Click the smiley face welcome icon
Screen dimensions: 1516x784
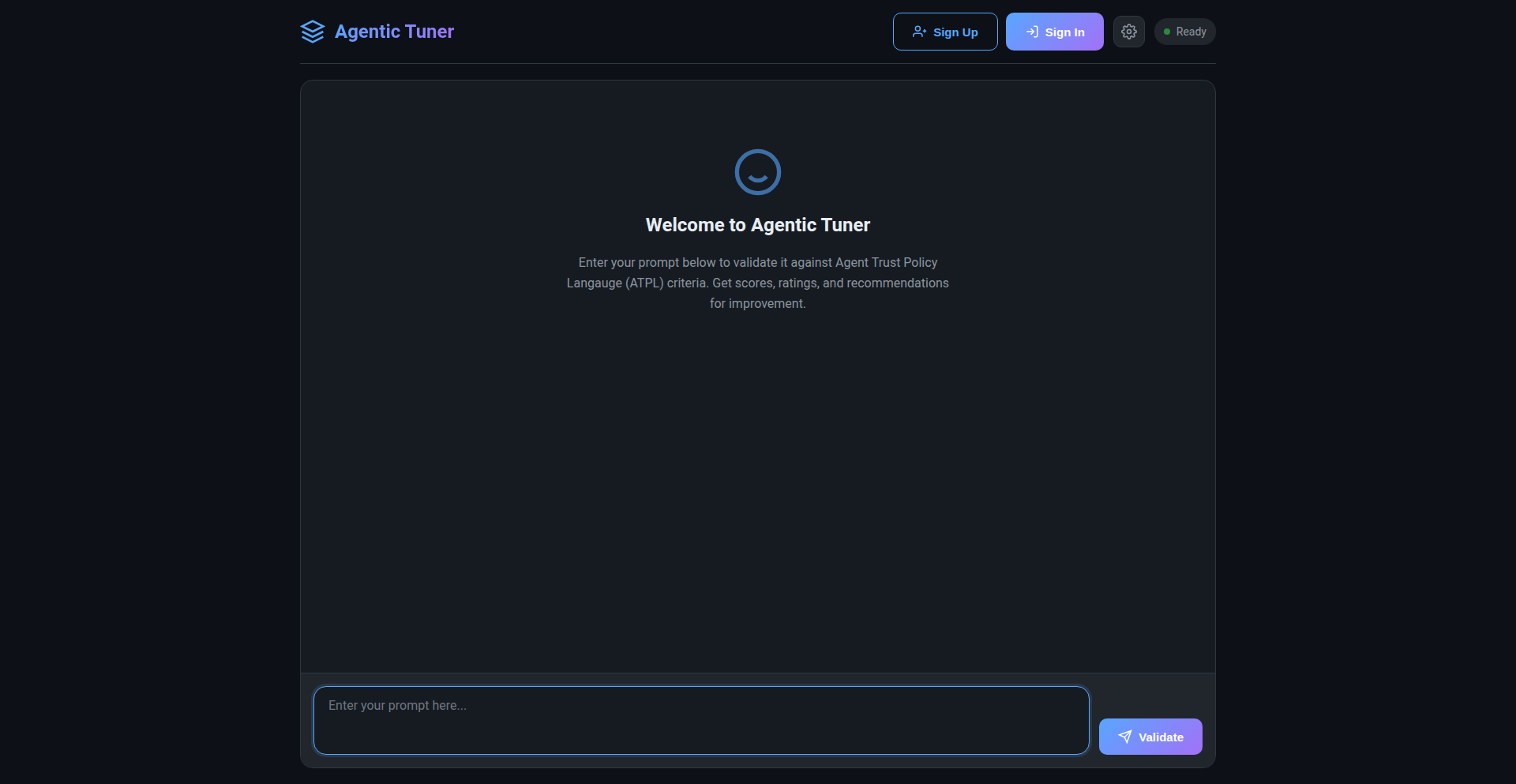point(757,171)
